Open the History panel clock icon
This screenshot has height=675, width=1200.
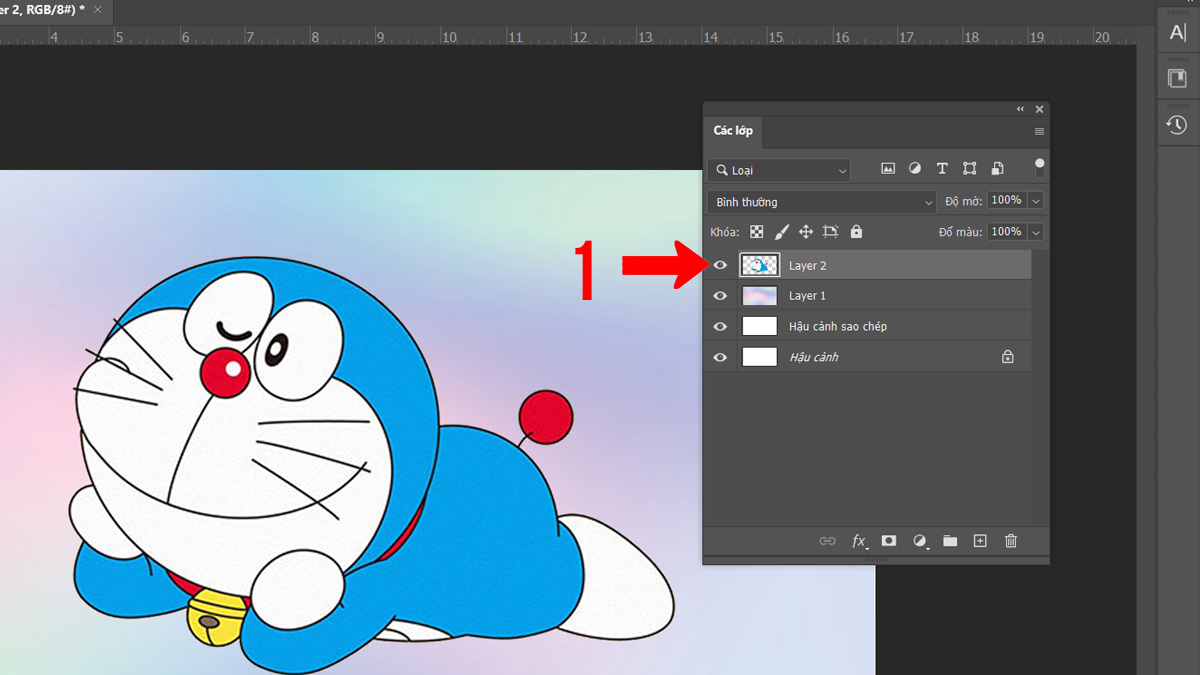[1177, 125]
